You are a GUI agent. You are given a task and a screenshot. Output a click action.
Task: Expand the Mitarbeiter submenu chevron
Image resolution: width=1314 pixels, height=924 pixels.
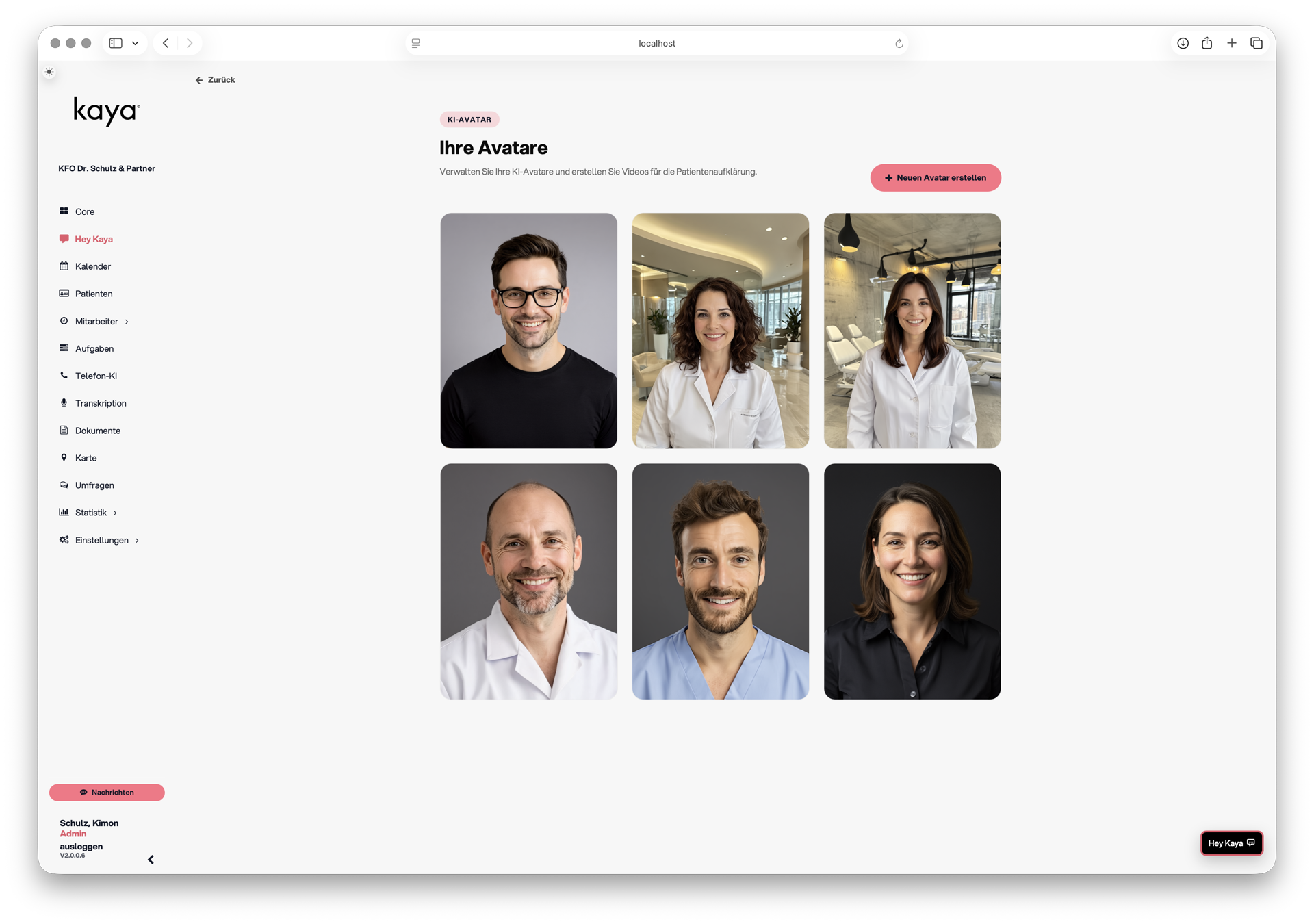(127, 322)
